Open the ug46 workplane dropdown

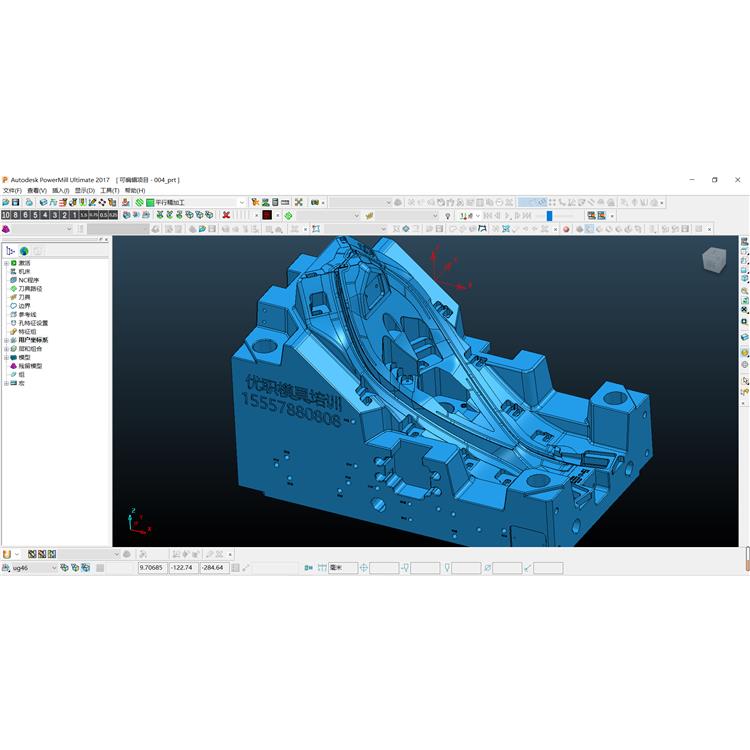coord(54,568)
